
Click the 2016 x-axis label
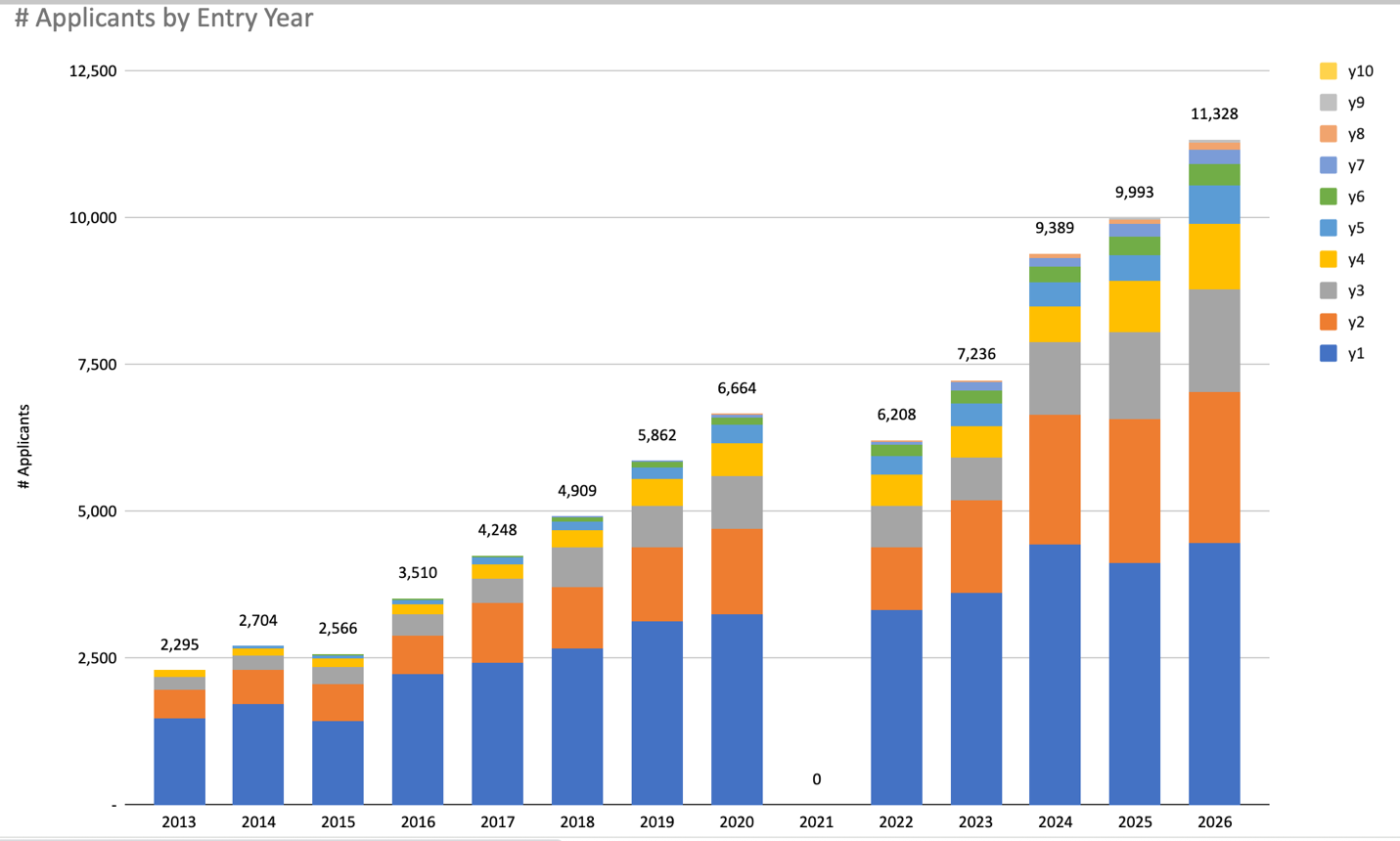(418, 822)
